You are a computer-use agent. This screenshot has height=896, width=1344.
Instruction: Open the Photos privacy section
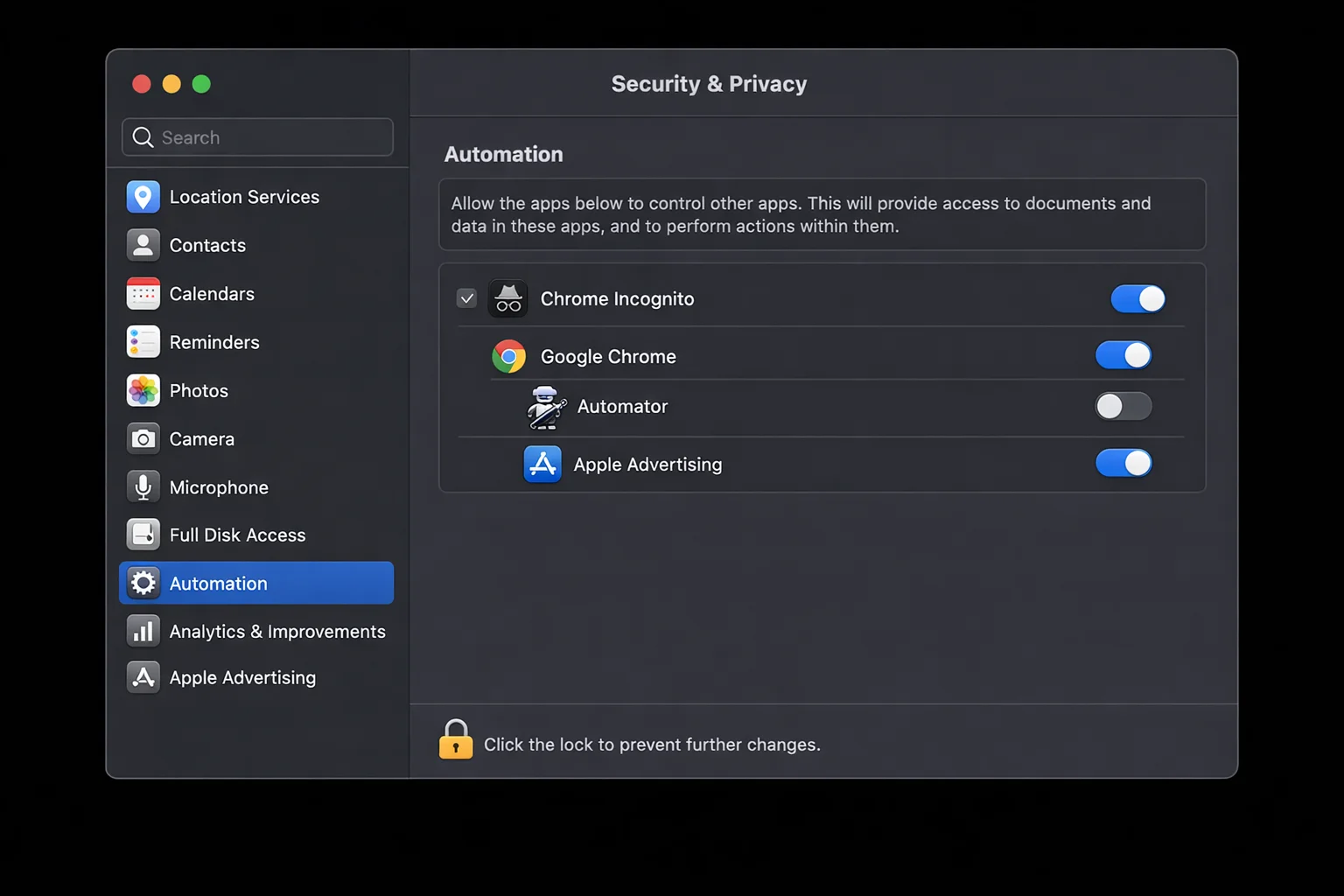point(256,390)
